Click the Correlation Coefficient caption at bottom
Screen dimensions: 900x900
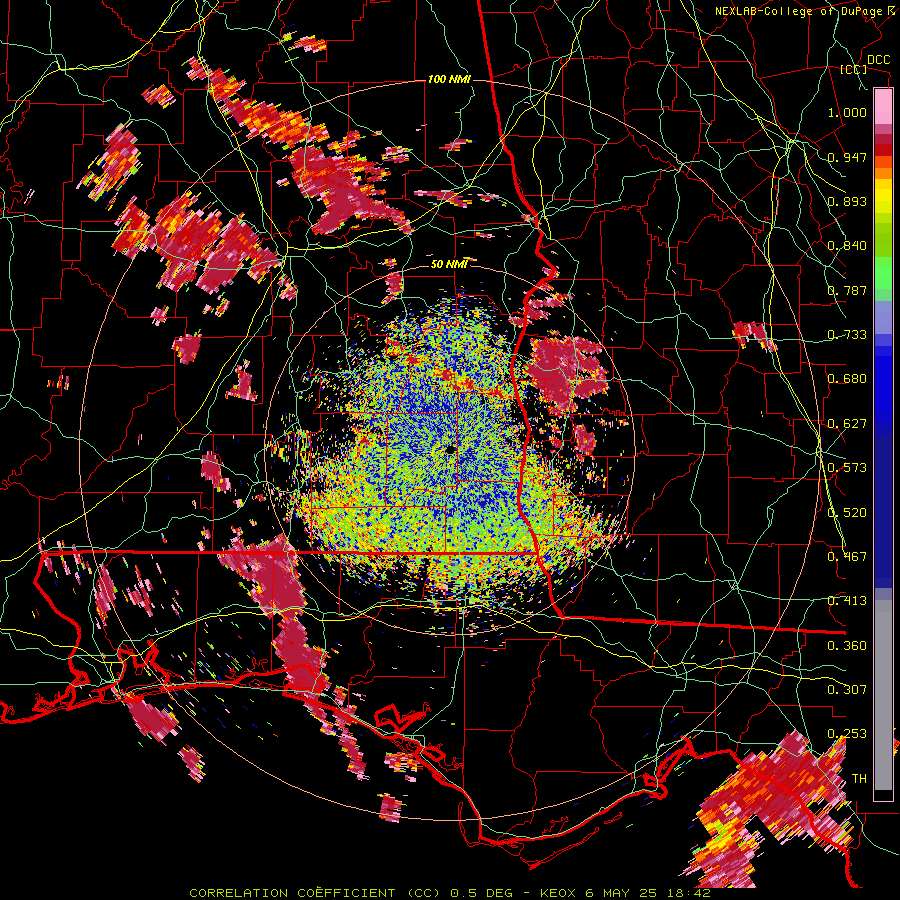click(x=450, y=893)
